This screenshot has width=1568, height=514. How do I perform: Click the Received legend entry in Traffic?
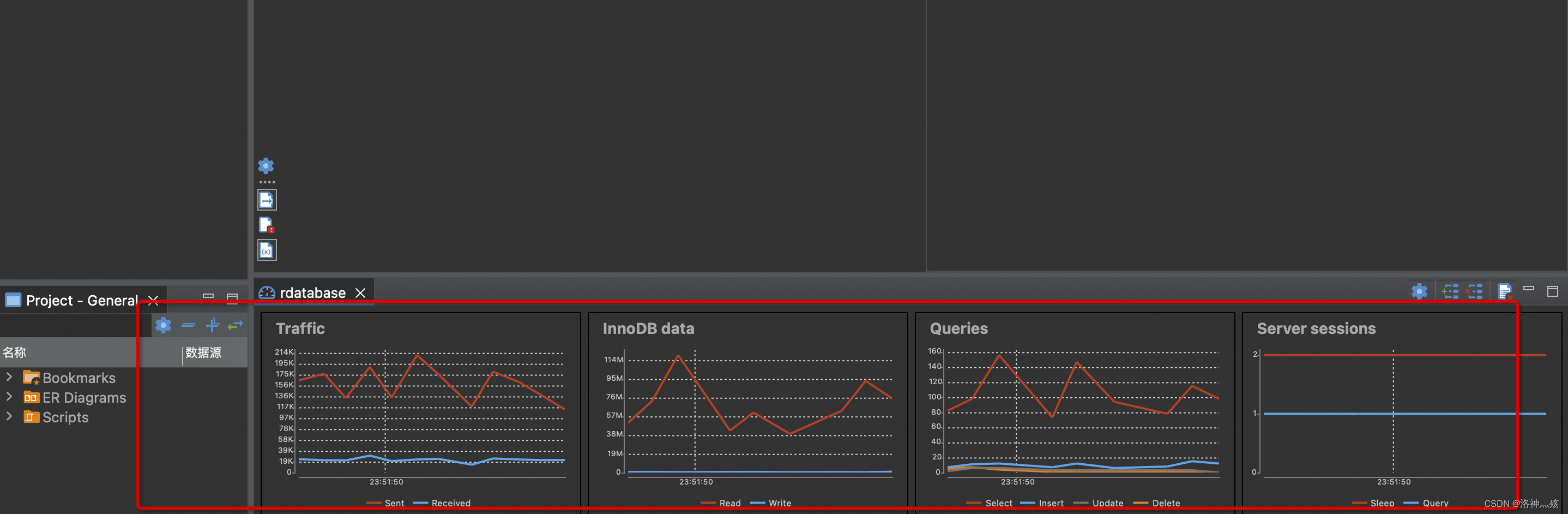tap(442, 503)
